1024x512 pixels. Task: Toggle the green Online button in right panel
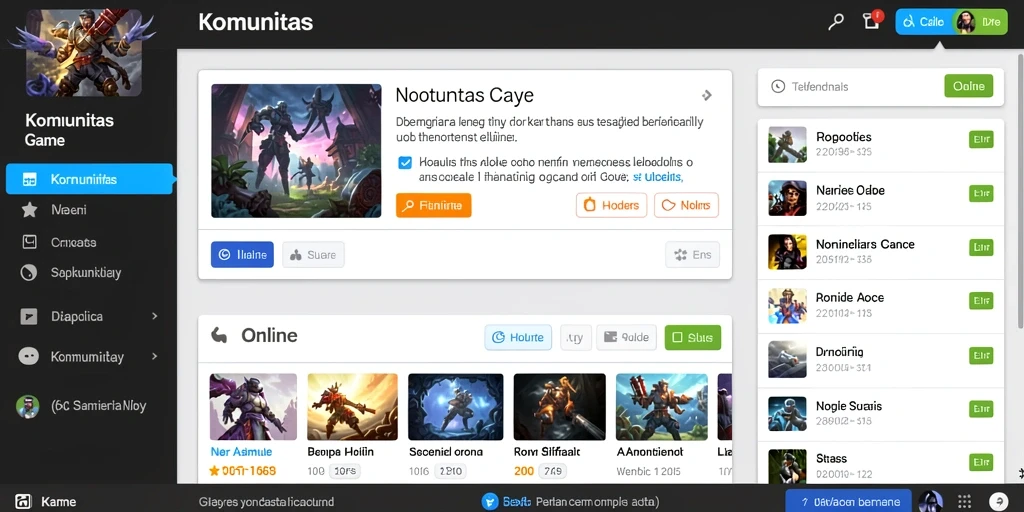[x=968, y=86]
